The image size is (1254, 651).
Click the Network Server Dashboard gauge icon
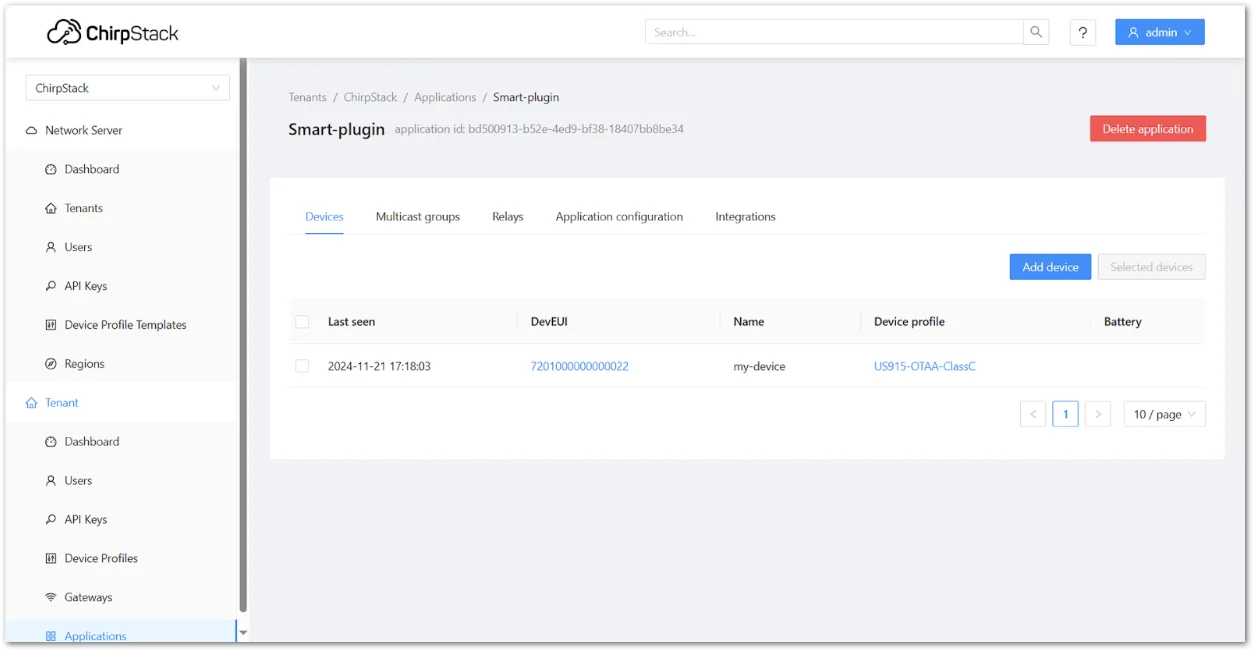click(x=51, y=169)
